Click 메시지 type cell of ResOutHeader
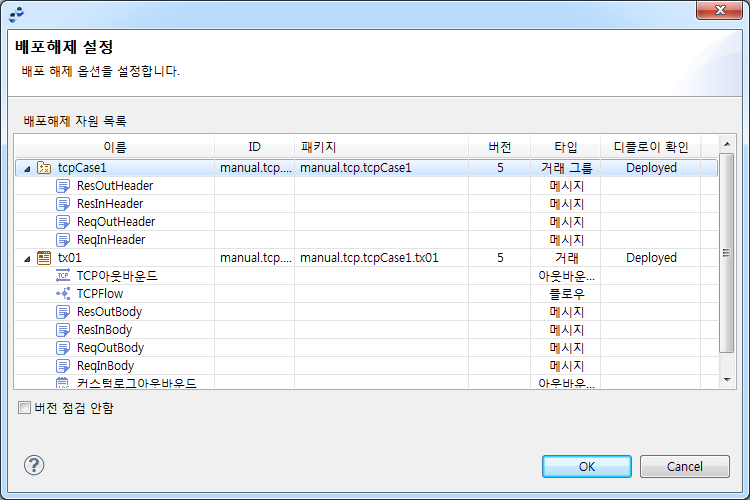The height and width of the screenshot is (500, 750). [x=566, y=186]
